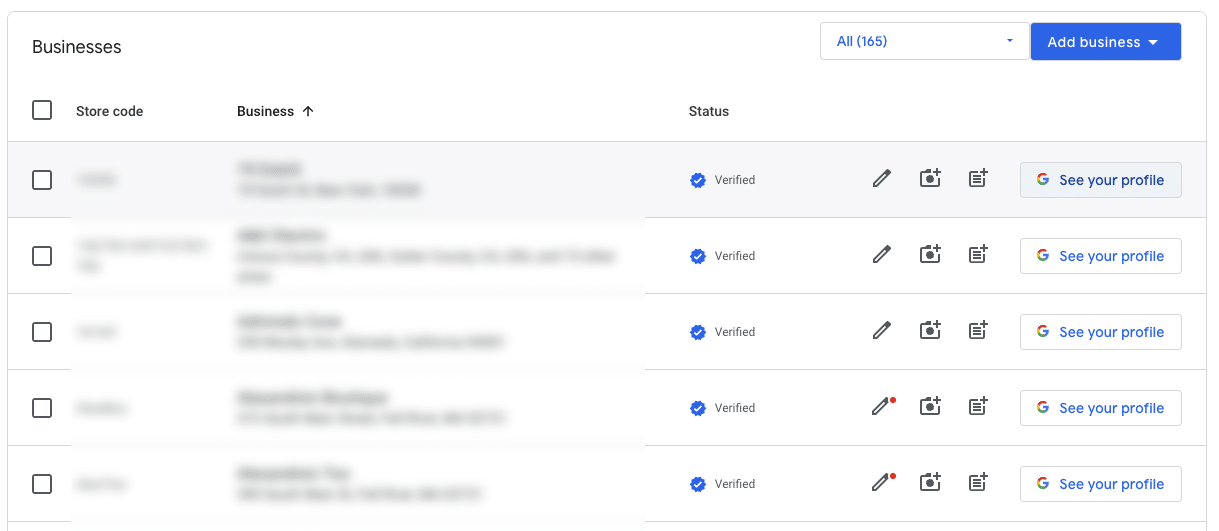Add photo icon in the second business row

[x=930, y=255]
